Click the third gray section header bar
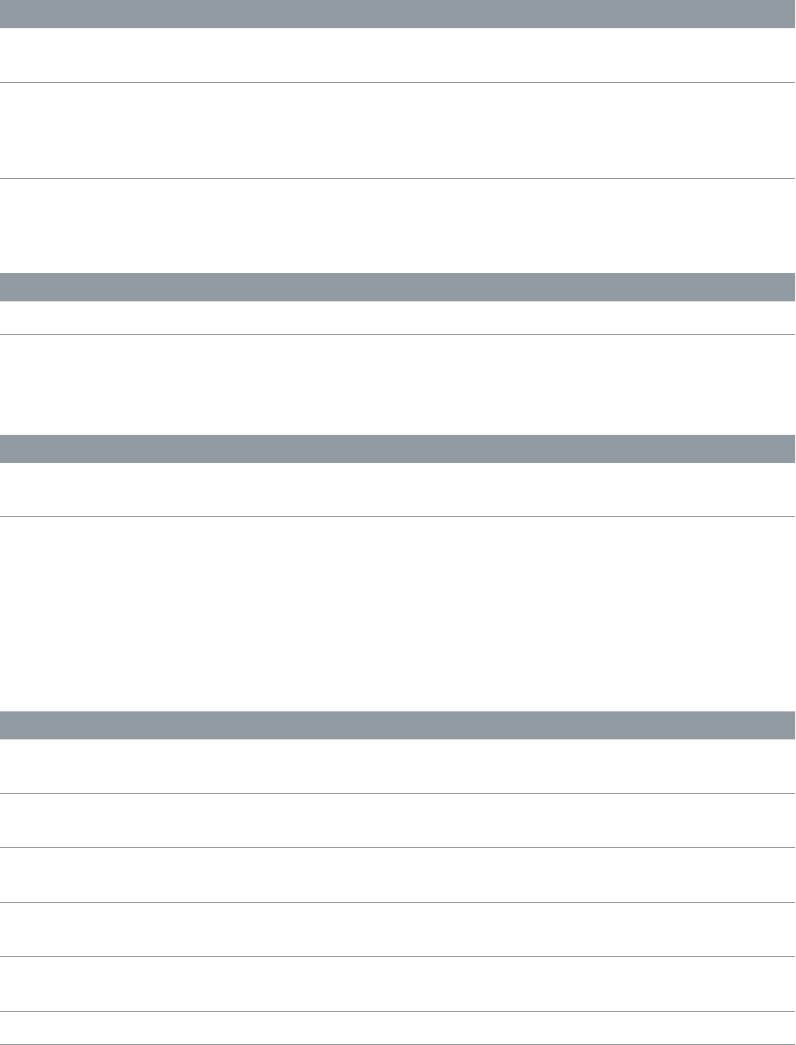The image size is (796, 1045). 398,448
